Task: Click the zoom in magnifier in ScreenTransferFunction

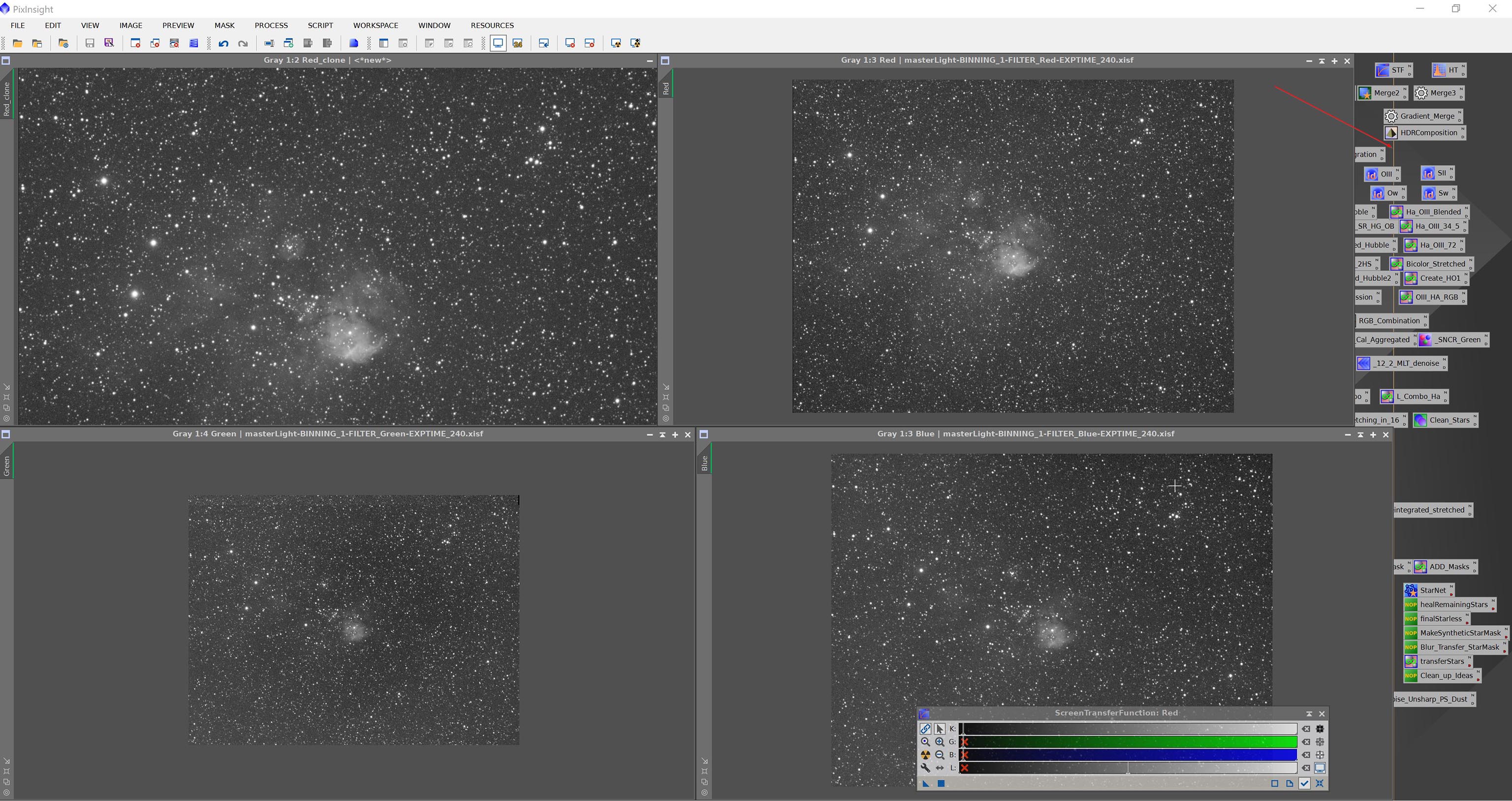Action: (x=939, y=742)
